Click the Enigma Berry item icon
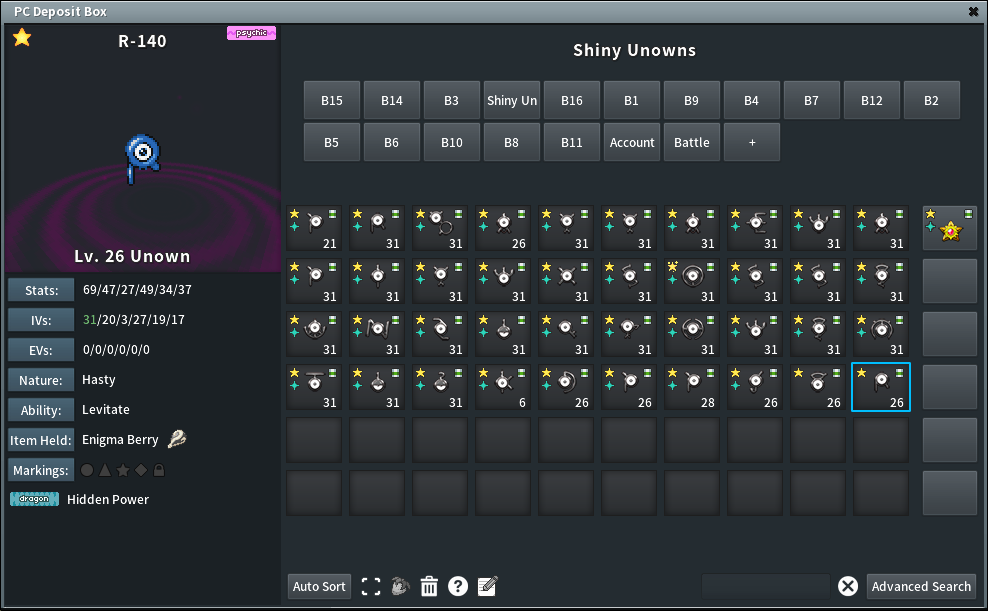Screen dimensions: 988x611 pyautogui.click(x=177, y=439)
